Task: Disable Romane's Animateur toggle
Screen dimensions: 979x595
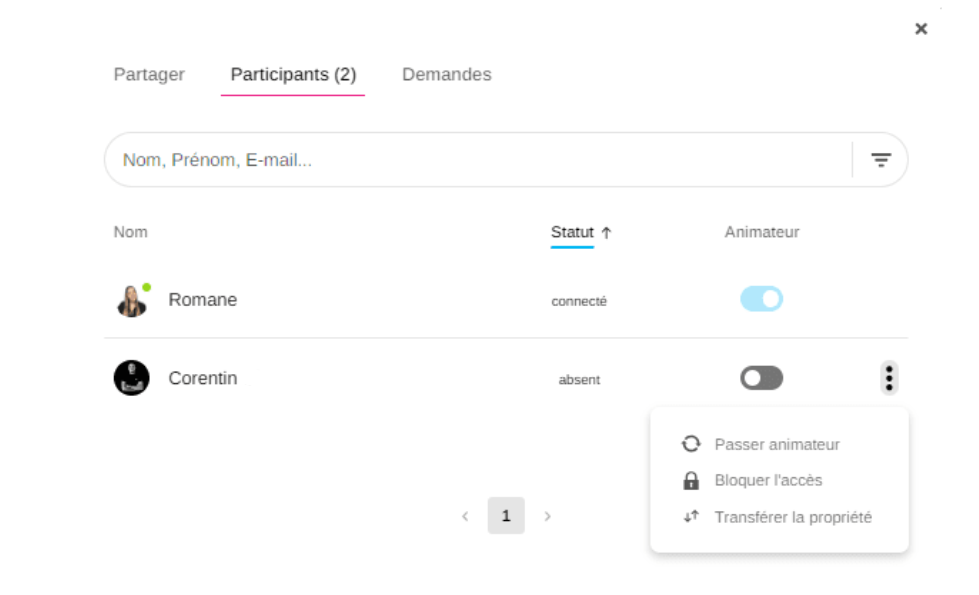Action: (761, 299)
